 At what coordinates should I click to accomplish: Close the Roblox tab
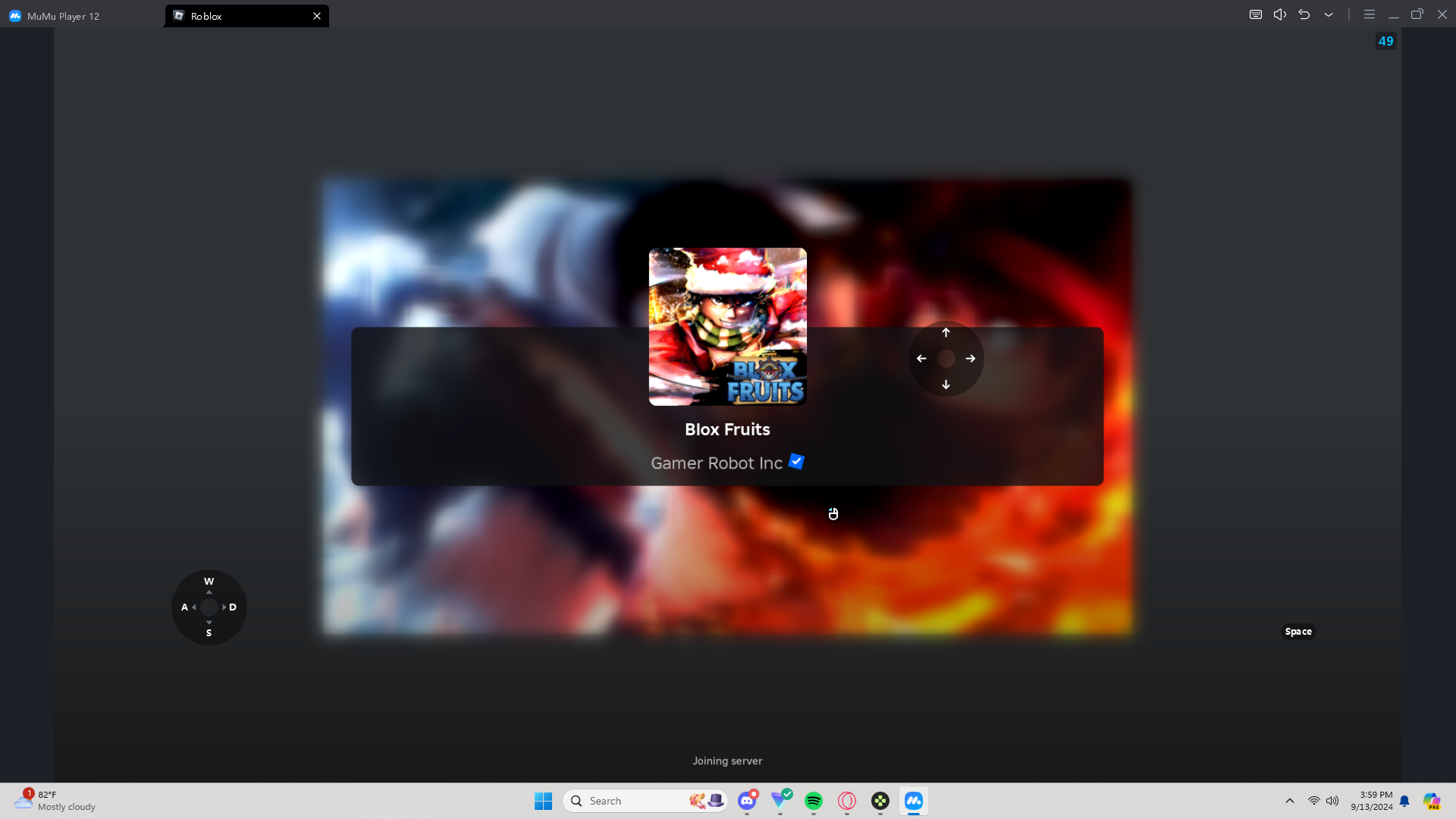(x=317, y=16)
